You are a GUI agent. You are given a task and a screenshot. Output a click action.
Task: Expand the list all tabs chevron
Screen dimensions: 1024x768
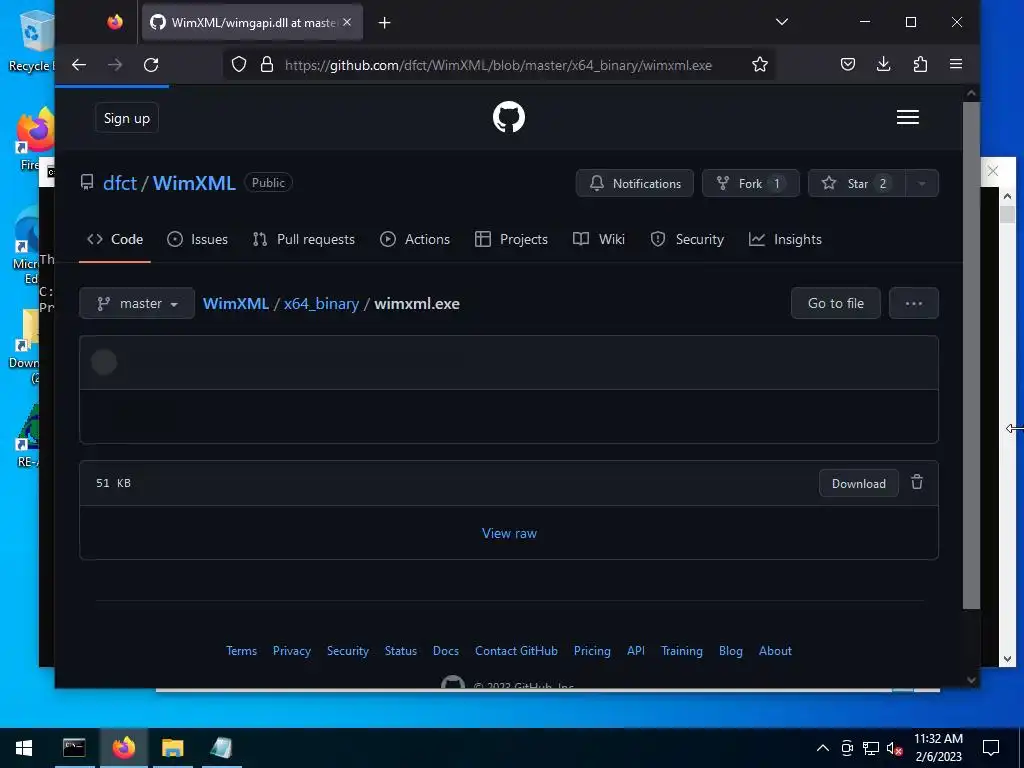pyautogui.click(x=782, y=22)
